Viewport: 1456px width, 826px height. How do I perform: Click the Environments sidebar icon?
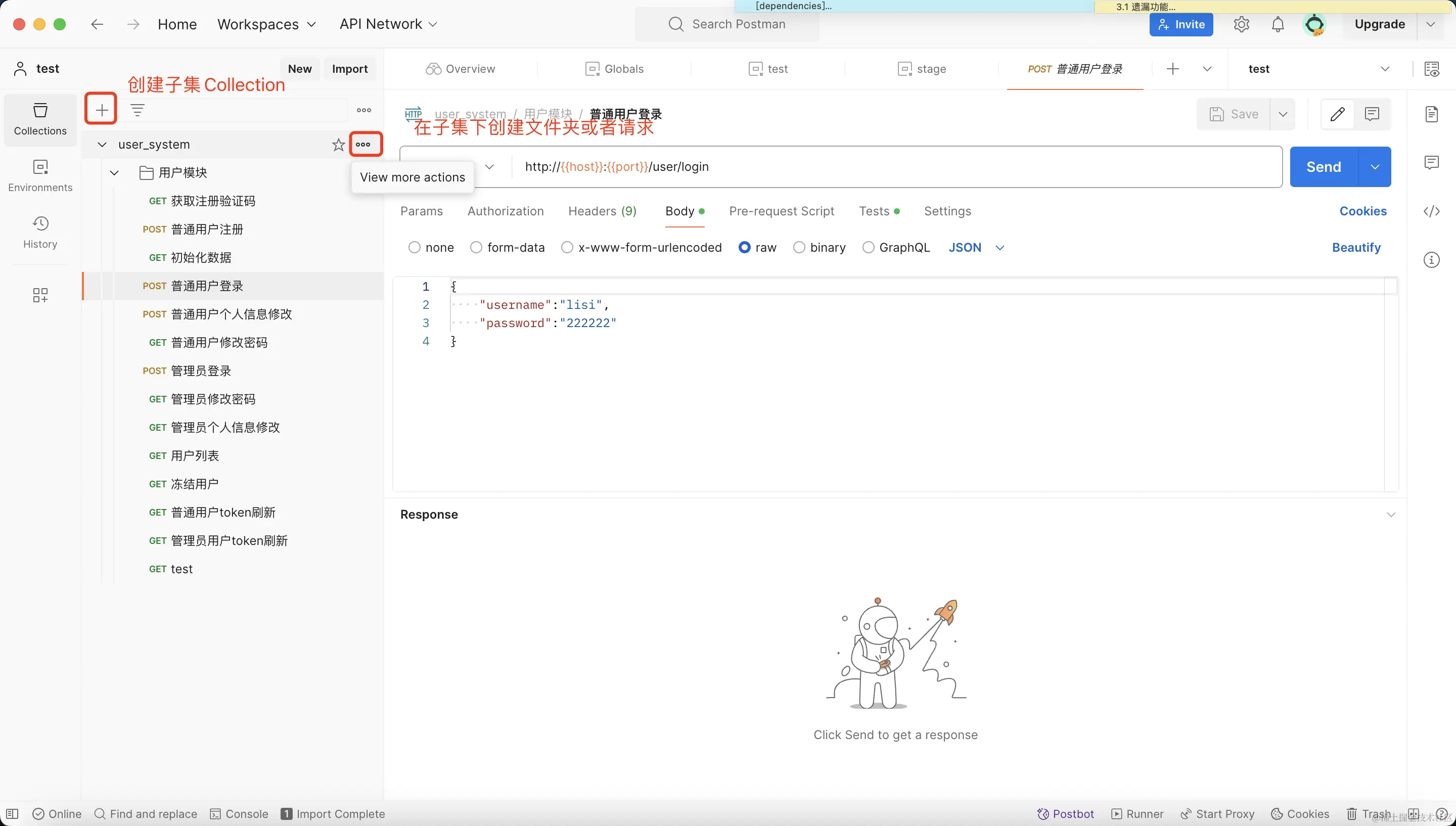(40, 175)
